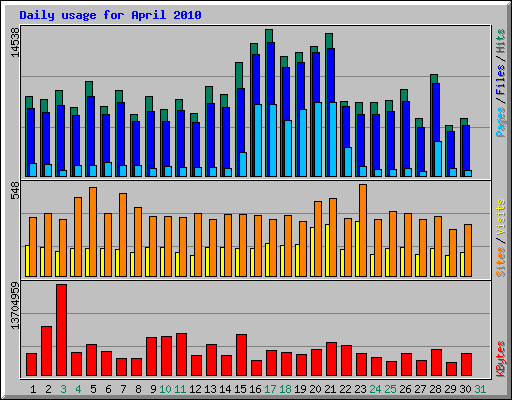
Task: Click day 13 on the x-axis
Action: (x=210, y=389)
